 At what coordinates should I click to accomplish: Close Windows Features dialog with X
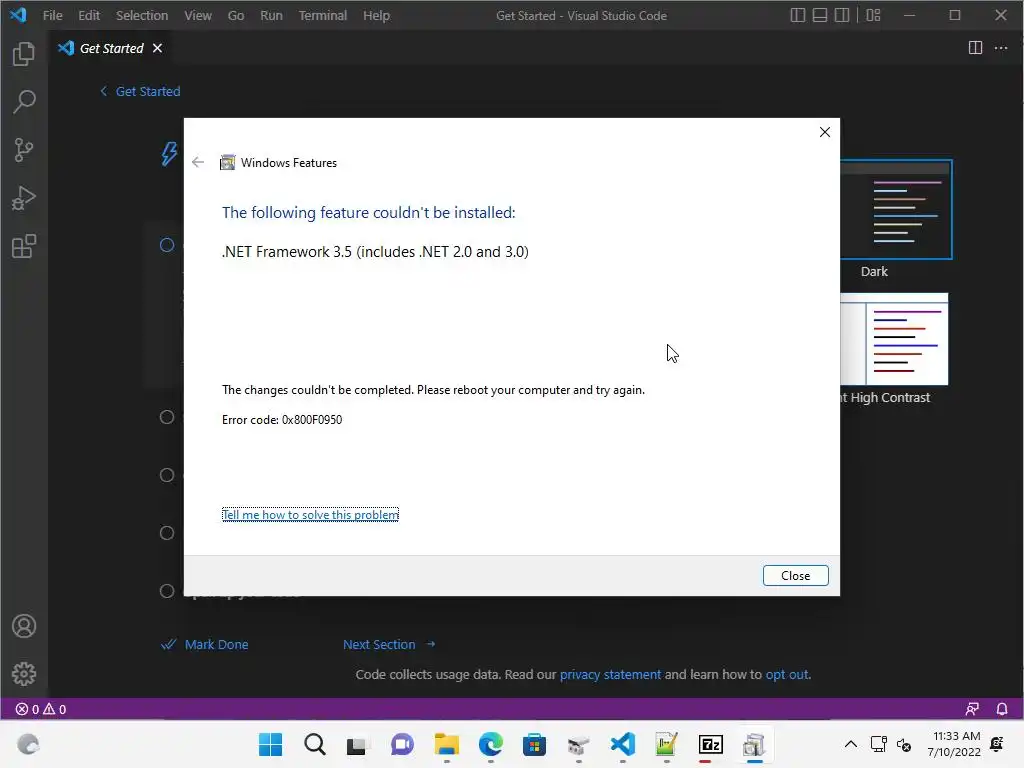coord(825,132)
